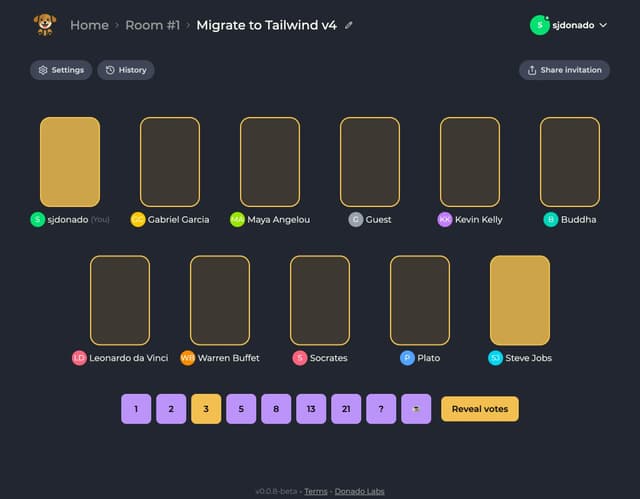Click the pencil icon to edit room title

(349, 25)
